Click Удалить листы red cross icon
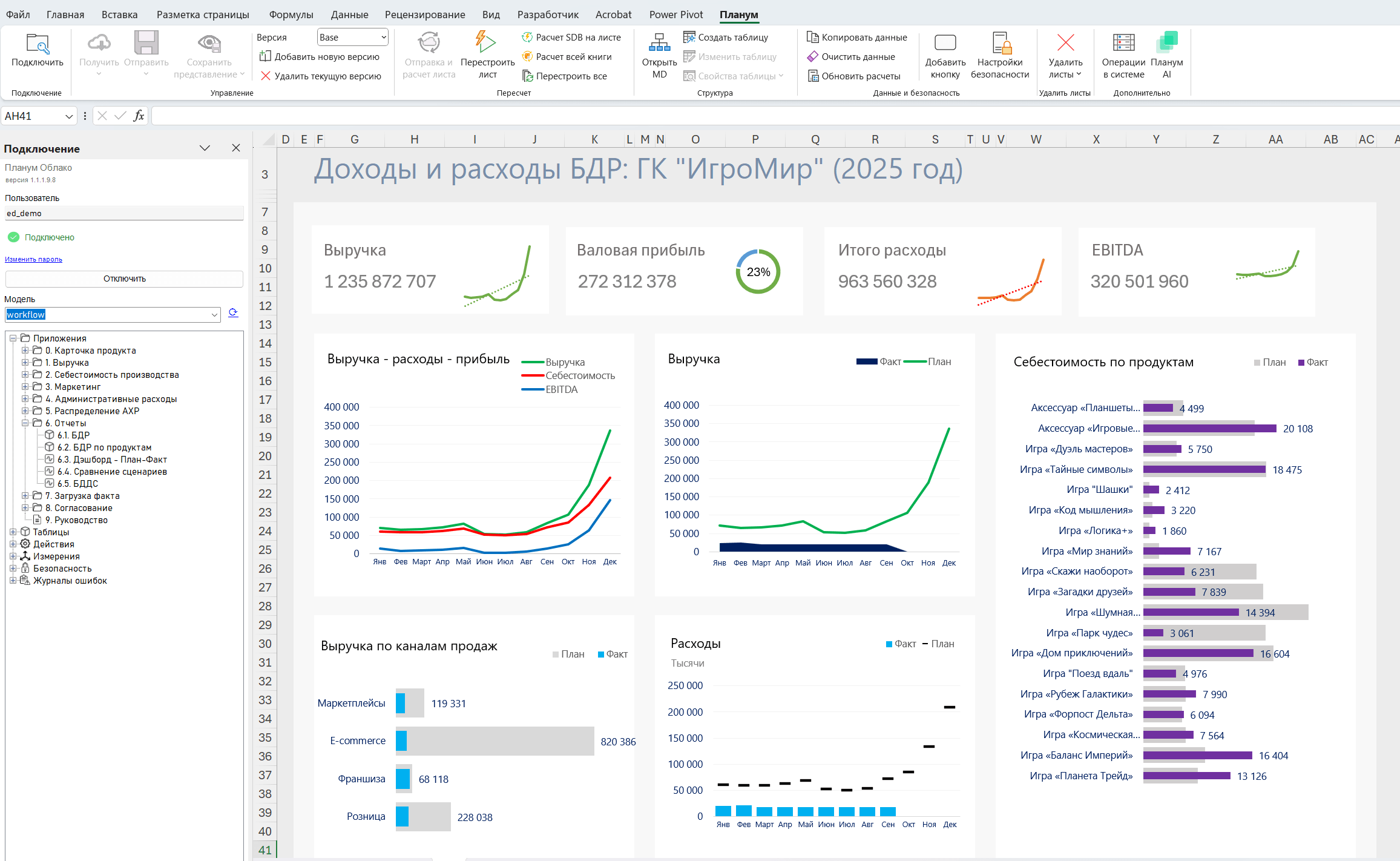 1065,43
